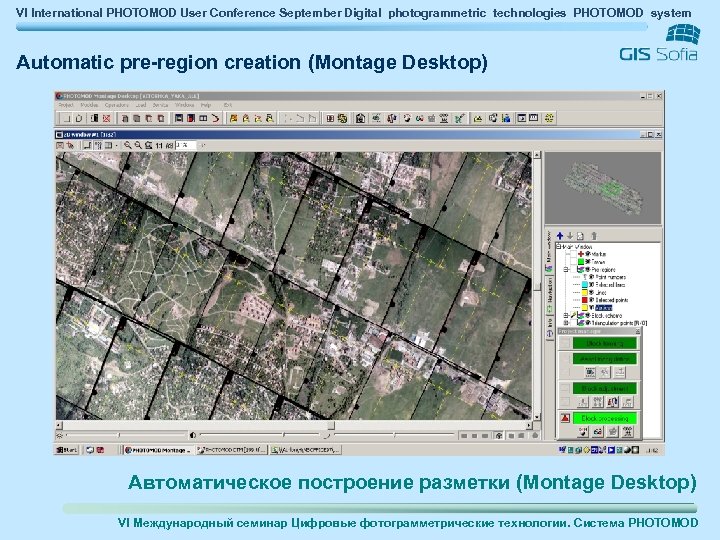Screen dimensions: 720x540
Task: Click the first icon in the main toolbar
Action: tap(67, 118)
